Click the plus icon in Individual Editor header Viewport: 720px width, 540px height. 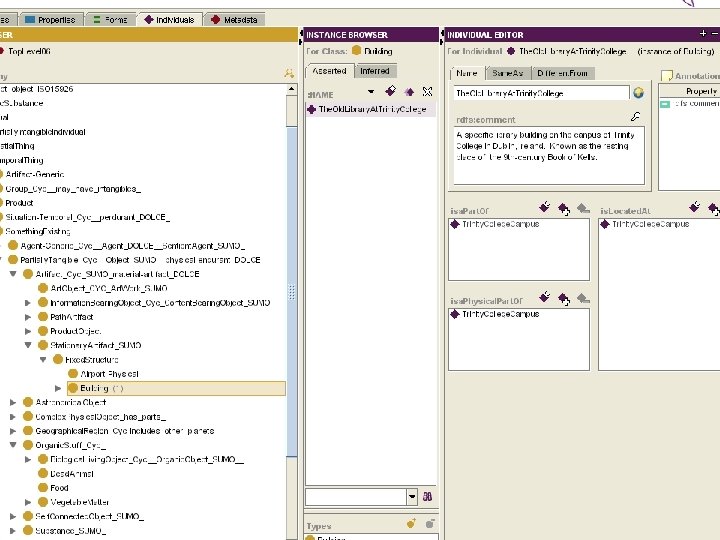point(703,34)
